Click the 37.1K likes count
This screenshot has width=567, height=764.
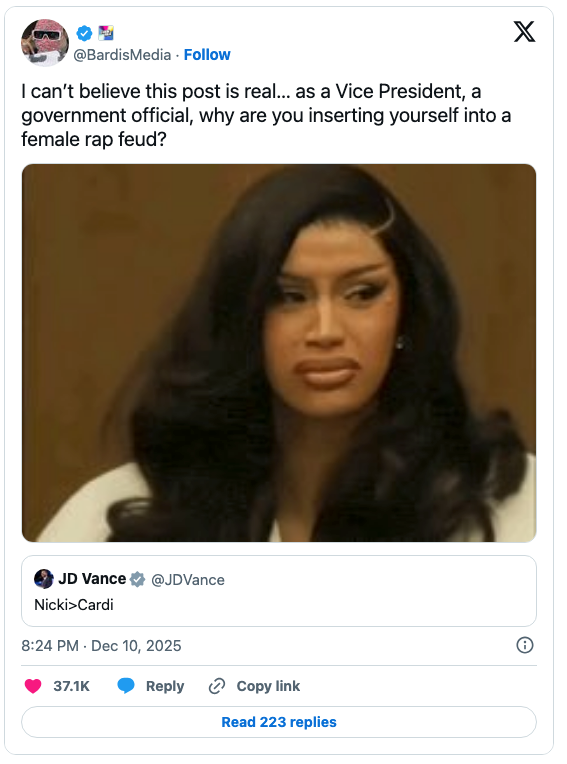72,686
